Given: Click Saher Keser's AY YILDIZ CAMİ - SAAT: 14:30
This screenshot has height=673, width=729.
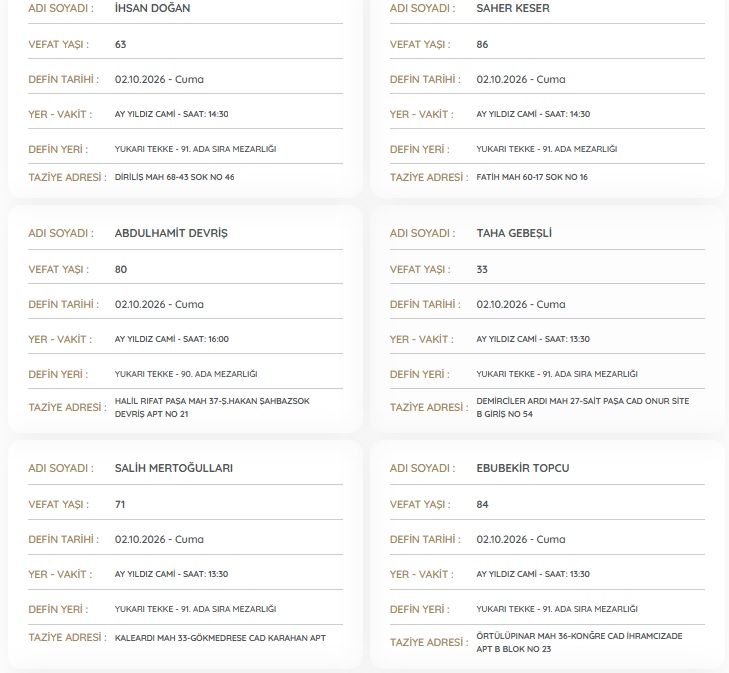Looking at the screenshot, I should click(533, 114).
